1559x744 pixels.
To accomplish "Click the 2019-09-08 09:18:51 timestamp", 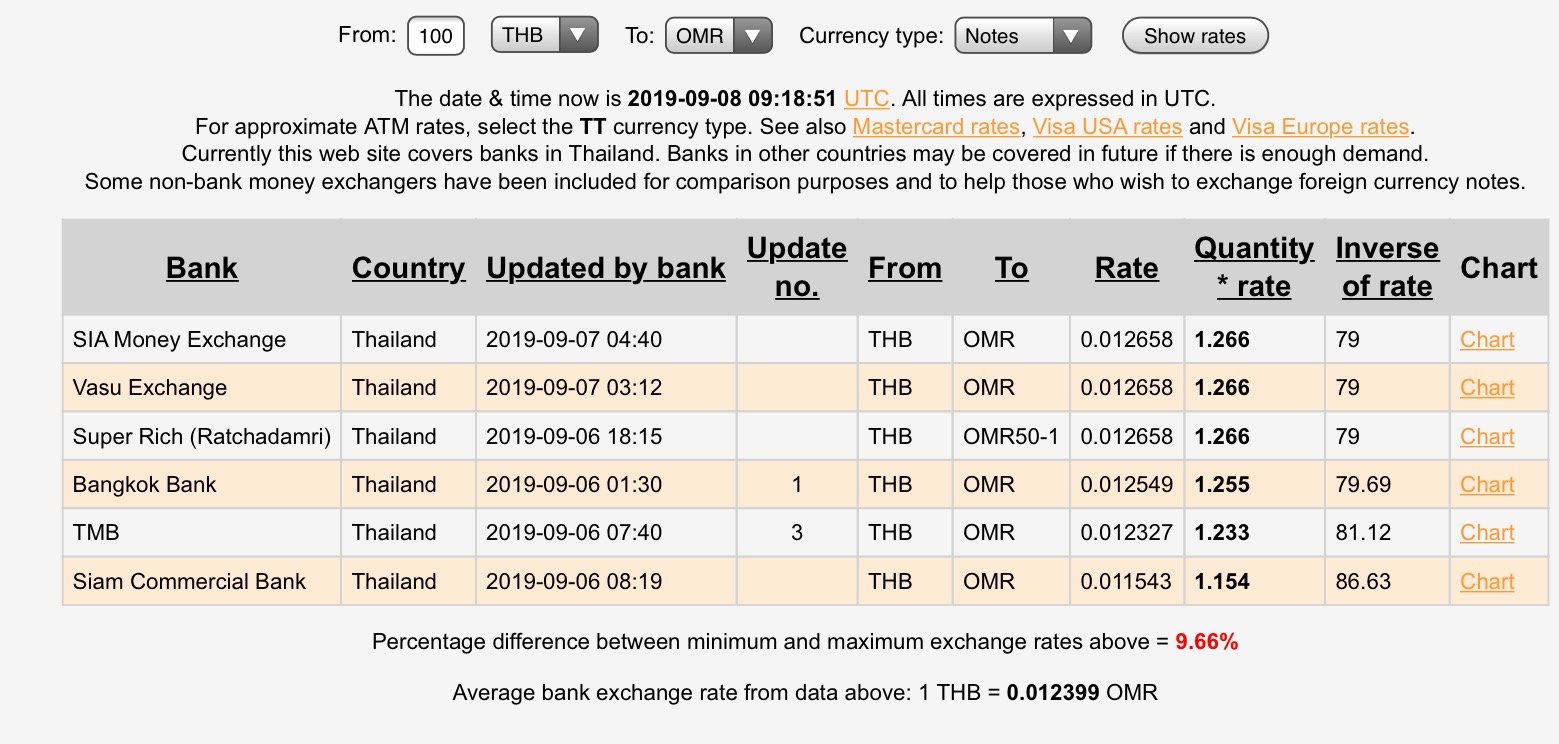I will pos(732,98).
